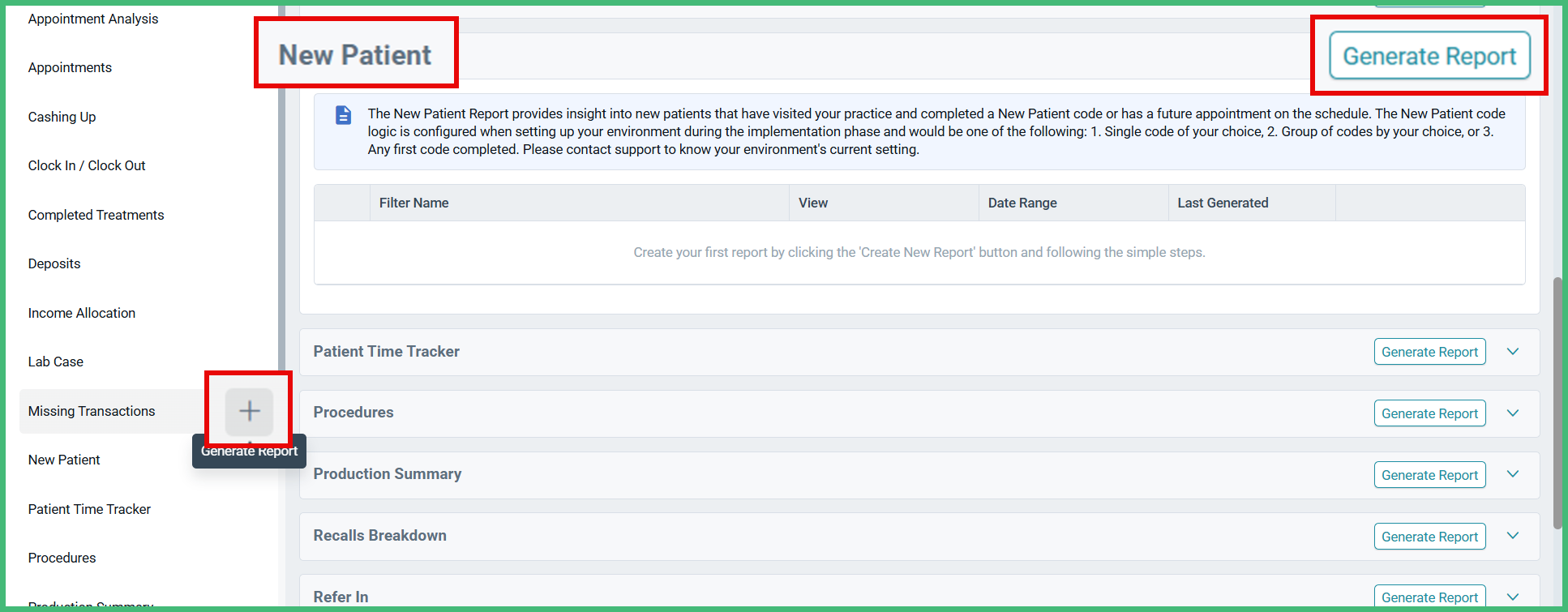Generate a Recalls Breakdown report

click(x=1429, y=536)
